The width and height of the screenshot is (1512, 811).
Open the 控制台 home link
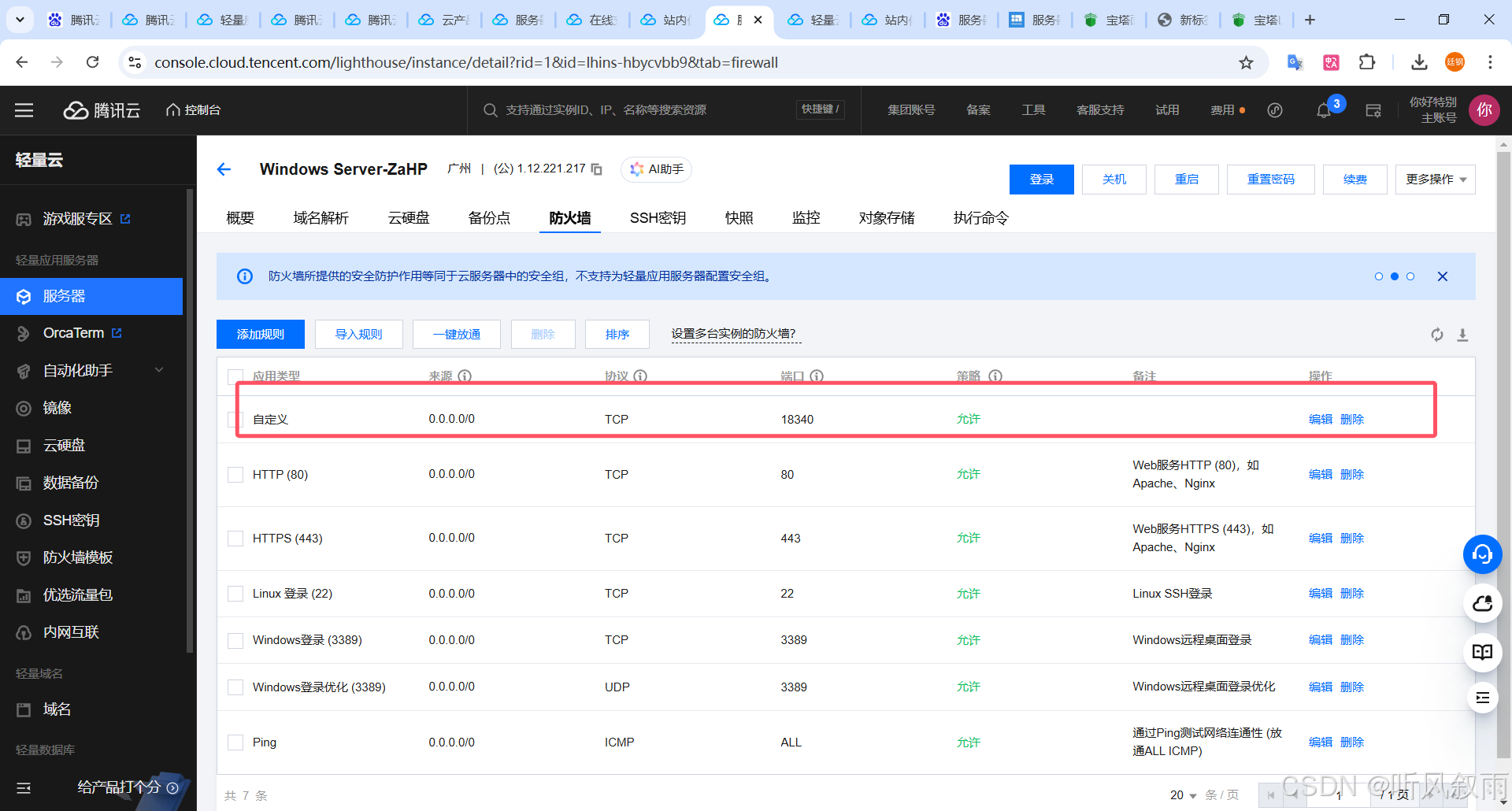(193, 110)
